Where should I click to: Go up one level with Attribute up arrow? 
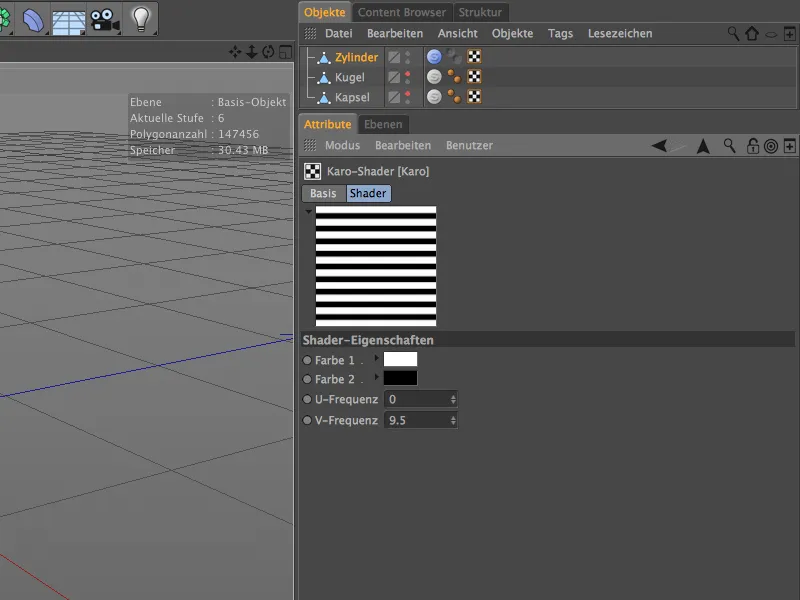tap(704, 146)
